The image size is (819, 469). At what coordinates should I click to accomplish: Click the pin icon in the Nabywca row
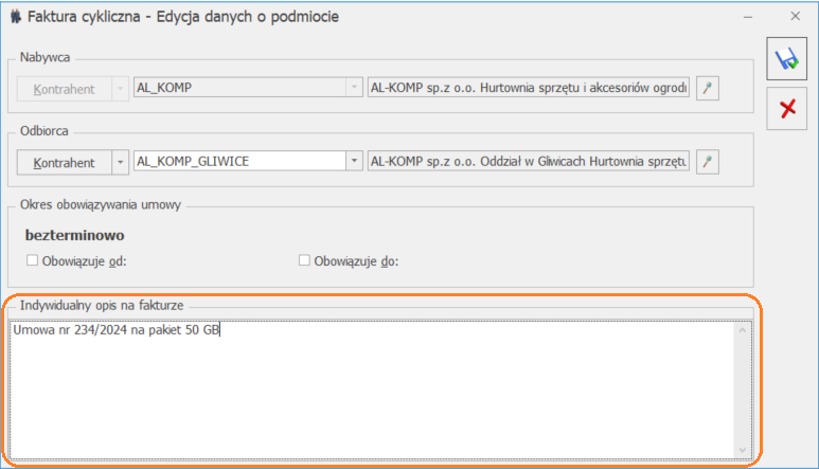(x=708, y=89)
